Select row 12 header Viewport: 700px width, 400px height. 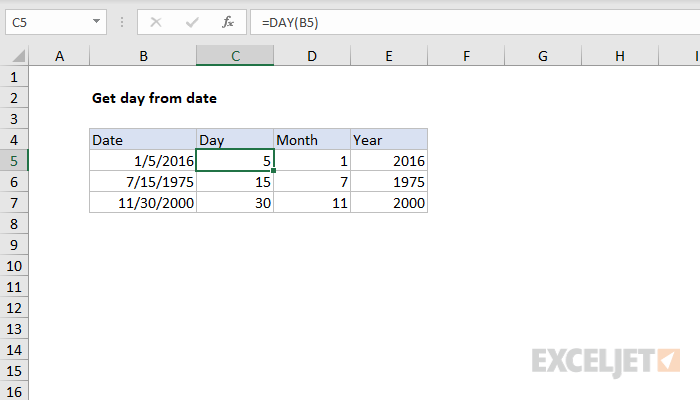point(14,308)
